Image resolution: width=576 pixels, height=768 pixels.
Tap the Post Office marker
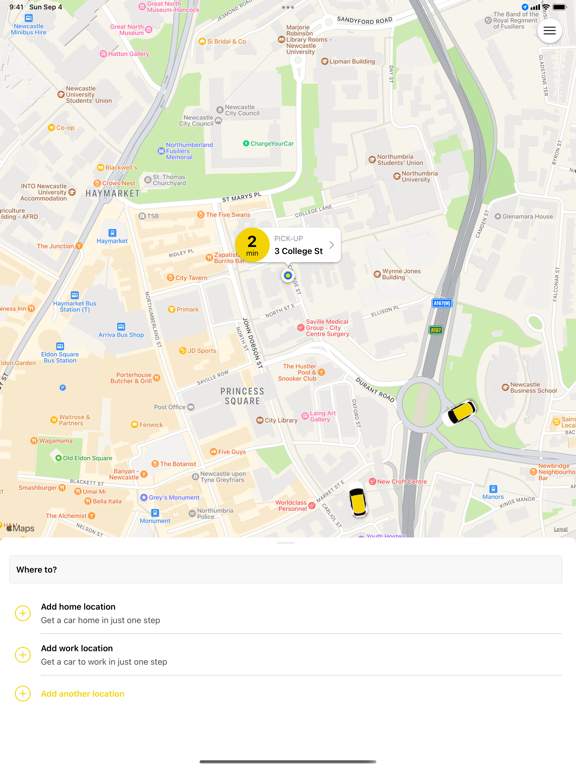[191, 407]
